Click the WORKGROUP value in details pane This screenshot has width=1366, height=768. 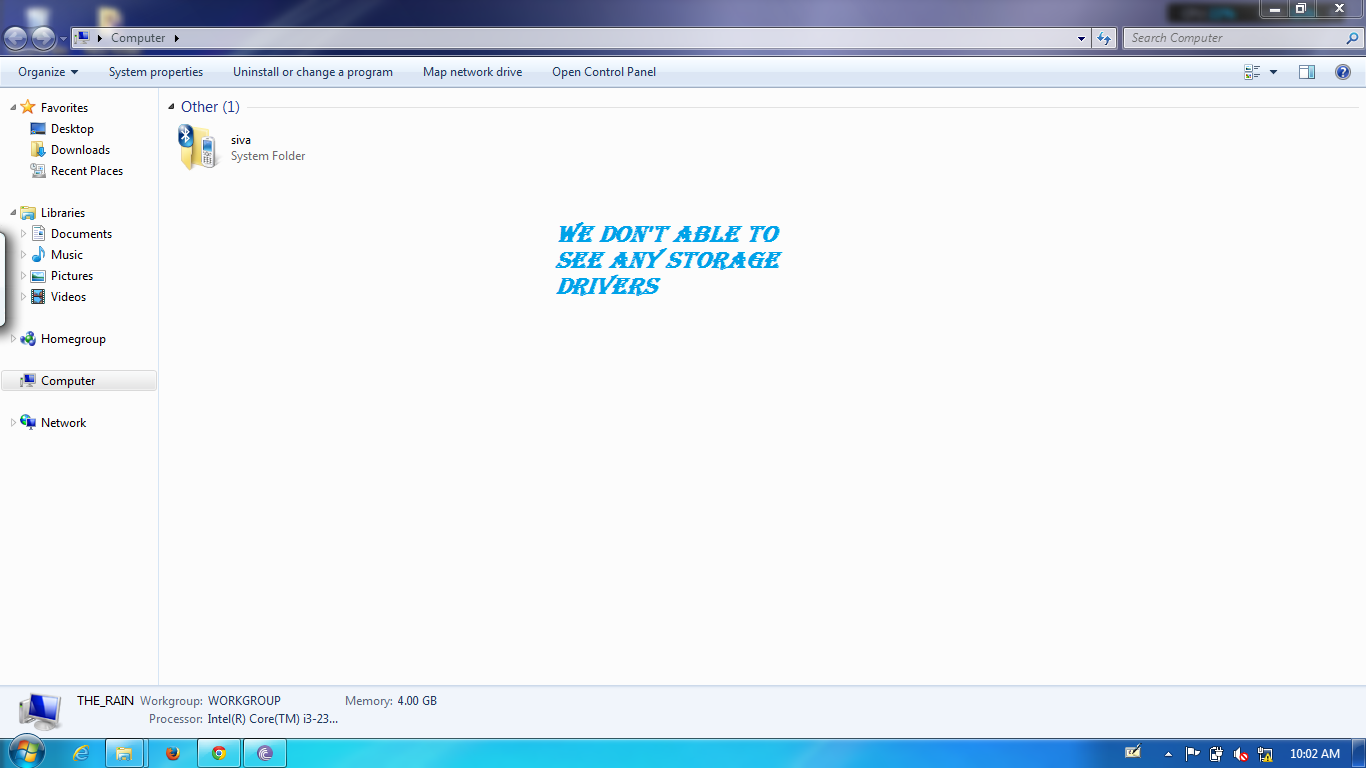244,701
